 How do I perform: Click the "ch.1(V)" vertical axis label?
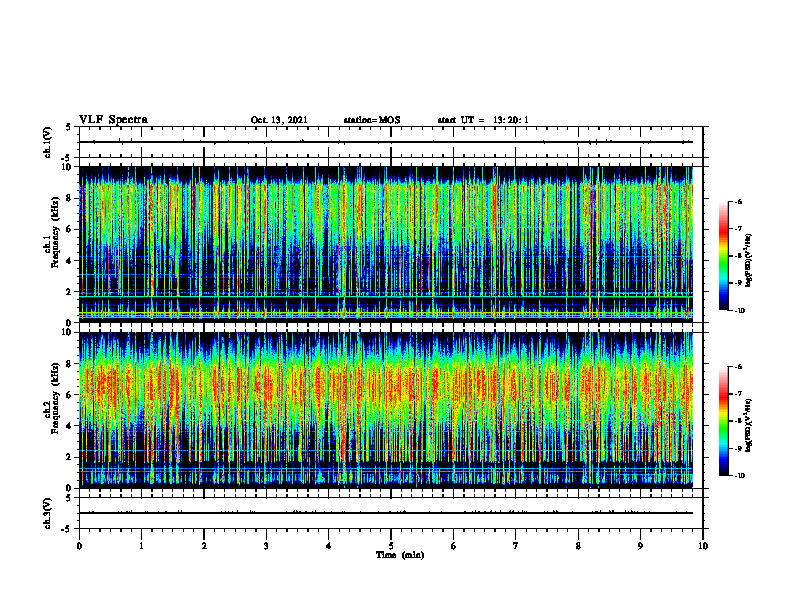(x=47, y=142)
